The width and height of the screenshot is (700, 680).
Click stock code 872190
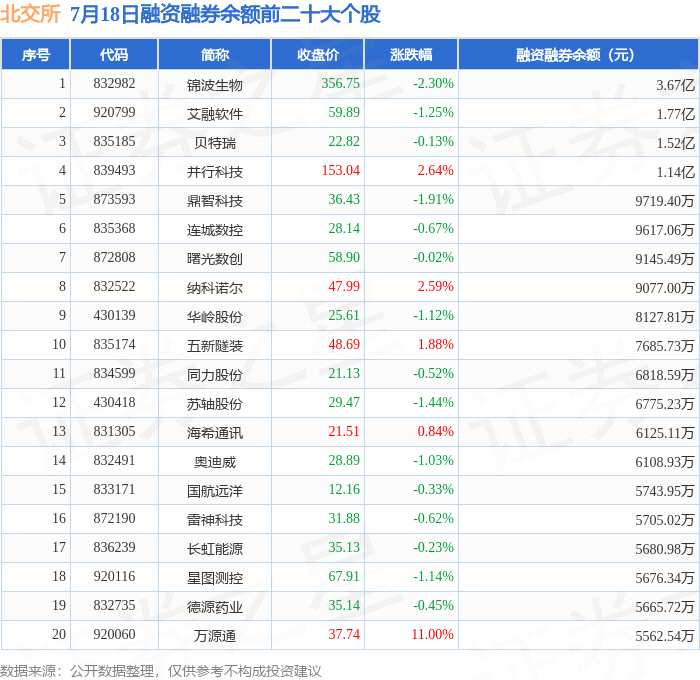[114, 519]
